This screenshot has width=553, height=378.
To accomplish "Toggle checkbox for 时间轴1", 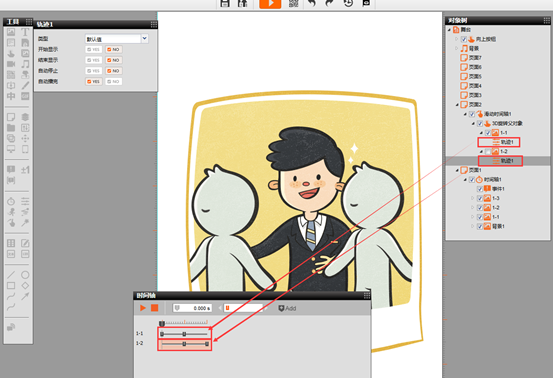I will coord(472,179).
